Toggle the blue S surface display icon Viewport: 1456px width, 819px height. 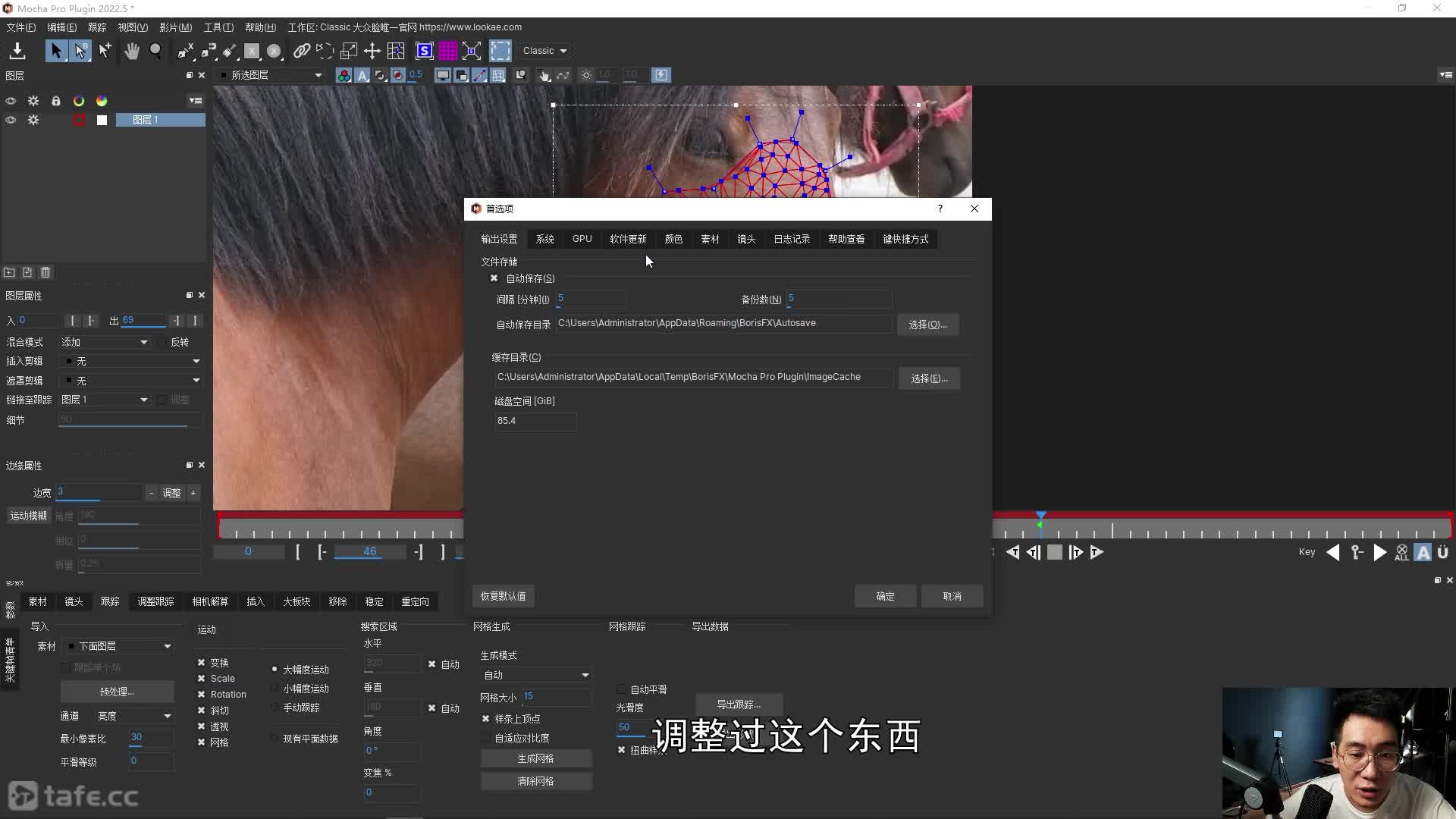click(425, 51)
